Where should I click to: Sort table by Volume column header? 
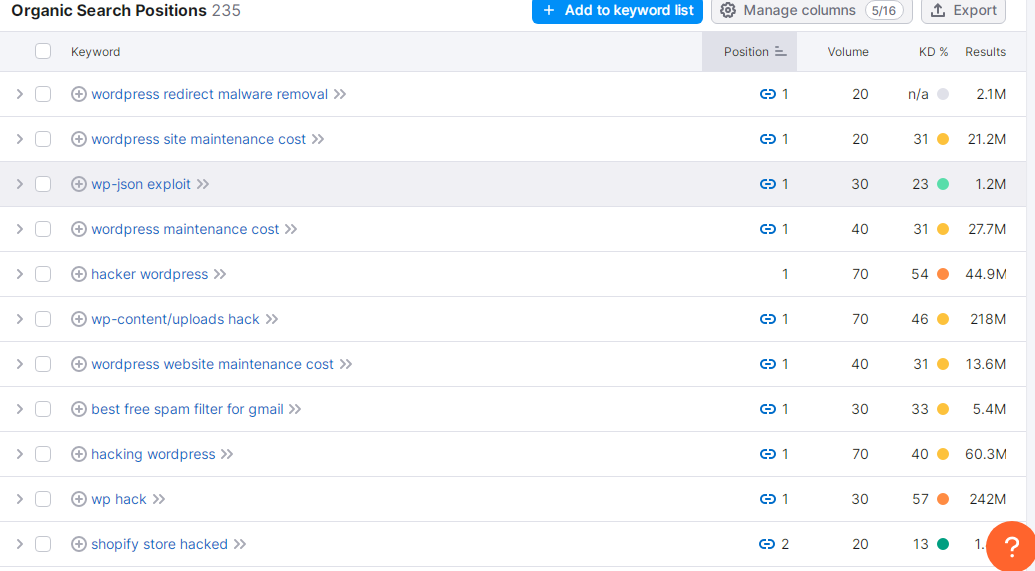[x=848, y=51]
